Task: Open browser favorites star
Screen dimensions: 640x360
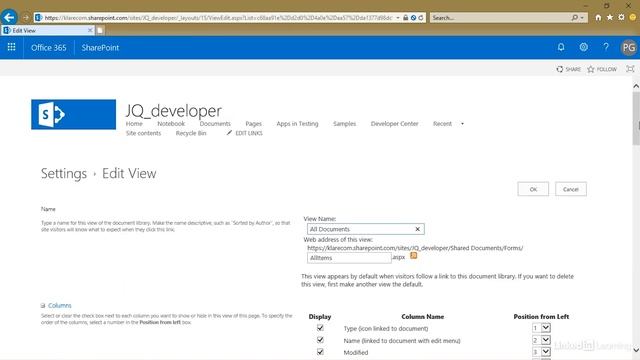Action: click(610, 18)
